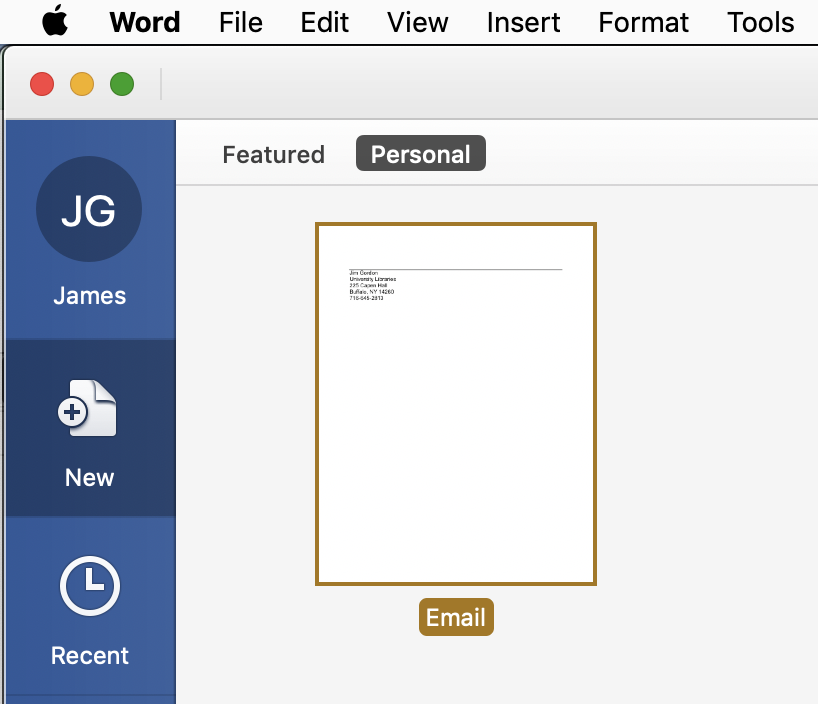Open the Word application menu
The height and width of the screenshot is (704, 818).
click(x=145, y=22)
